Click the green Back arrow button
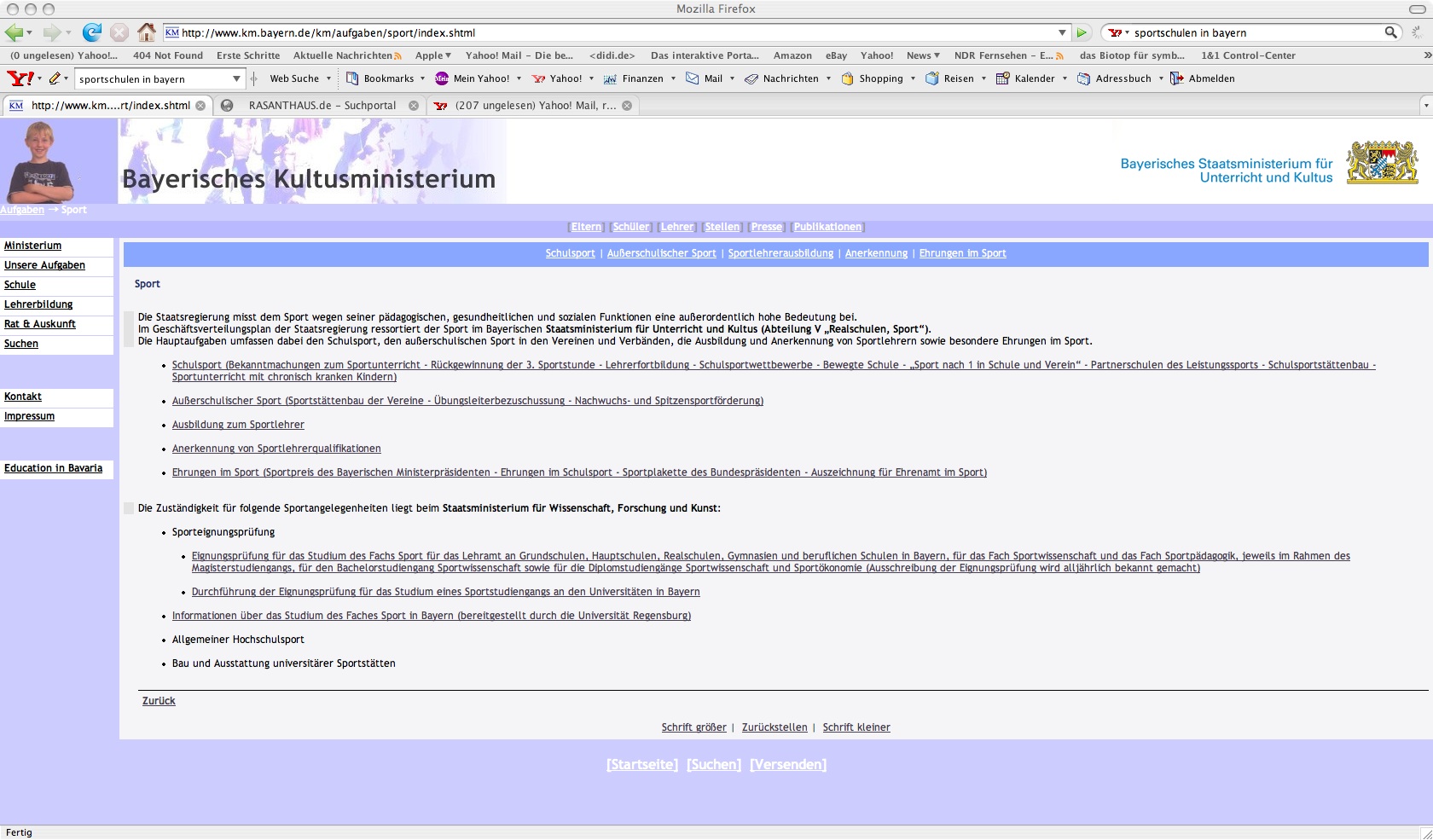Viewport: 1433px width, 840px height. [x=15, y=32]
